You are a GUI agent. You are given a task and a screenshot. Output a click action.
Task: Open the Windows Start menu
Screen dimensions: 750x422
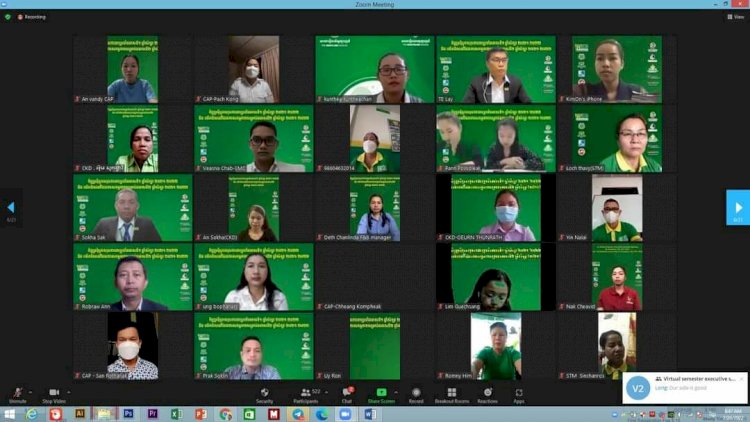pyautogui.click(x=9, y=414)
